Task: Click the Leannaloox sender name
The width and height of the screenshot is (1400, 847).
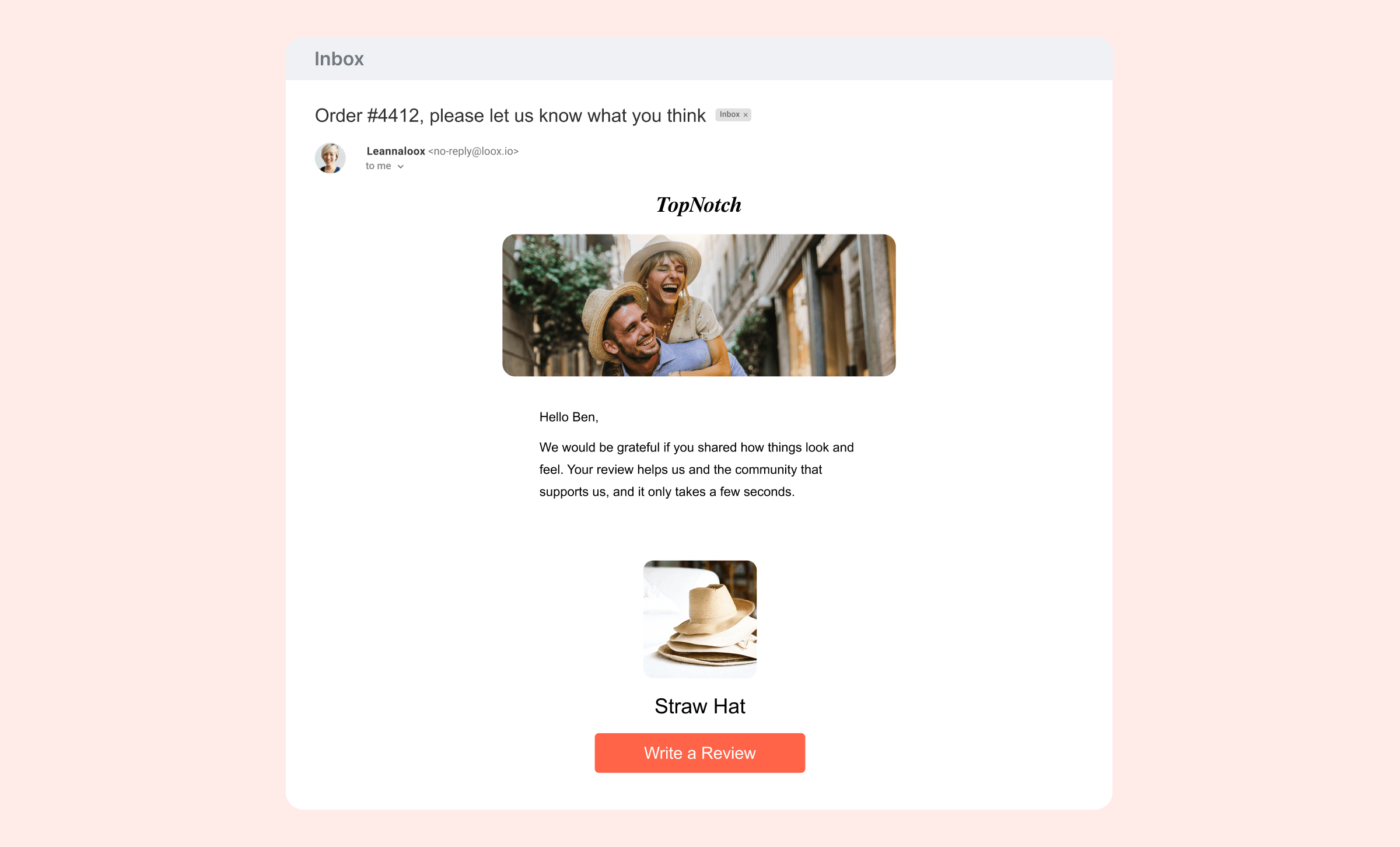Action: pyautogui.click(x=395, y=151)
